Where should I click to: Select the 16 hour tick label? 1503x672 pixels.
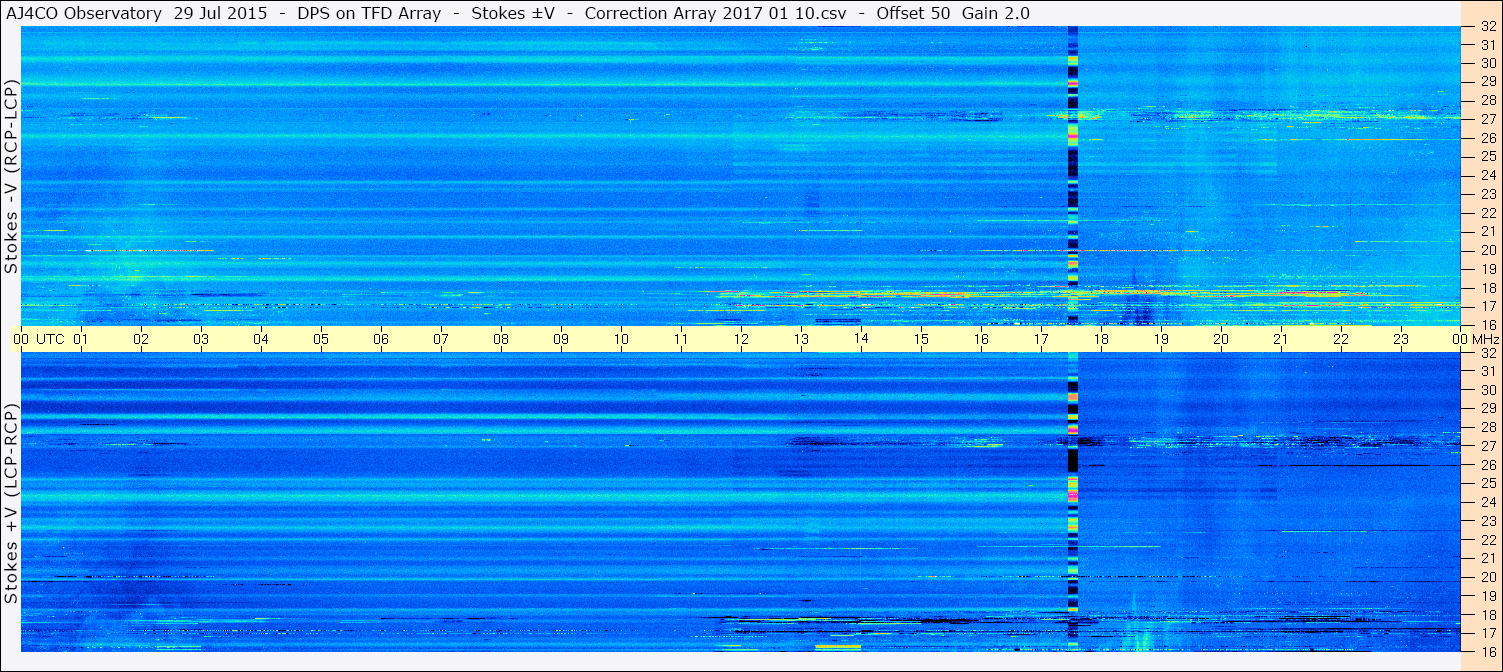click(x=981, y=340)
